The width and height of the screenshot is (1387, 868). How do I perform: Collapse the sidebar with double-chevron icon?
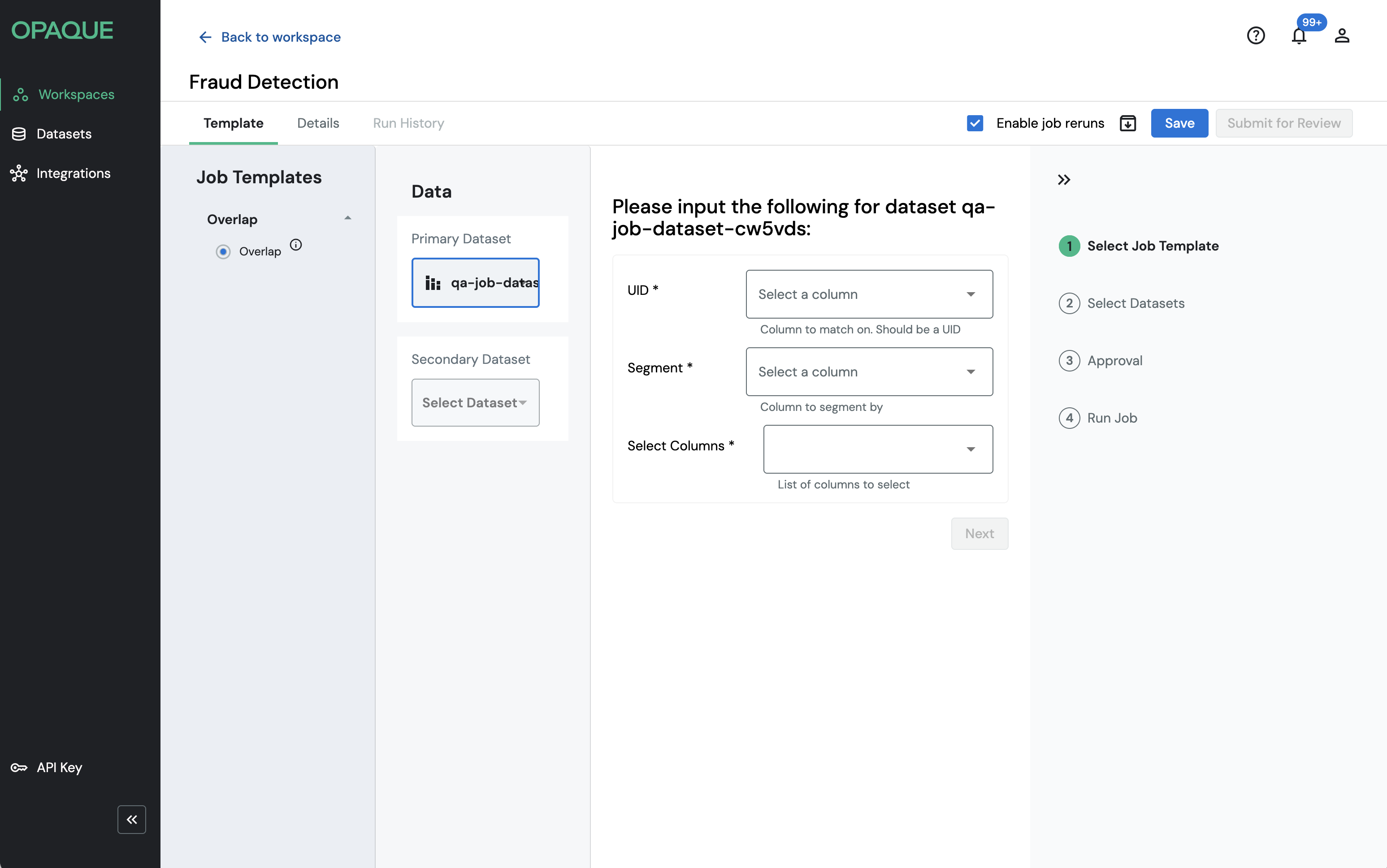coord(131,819)
